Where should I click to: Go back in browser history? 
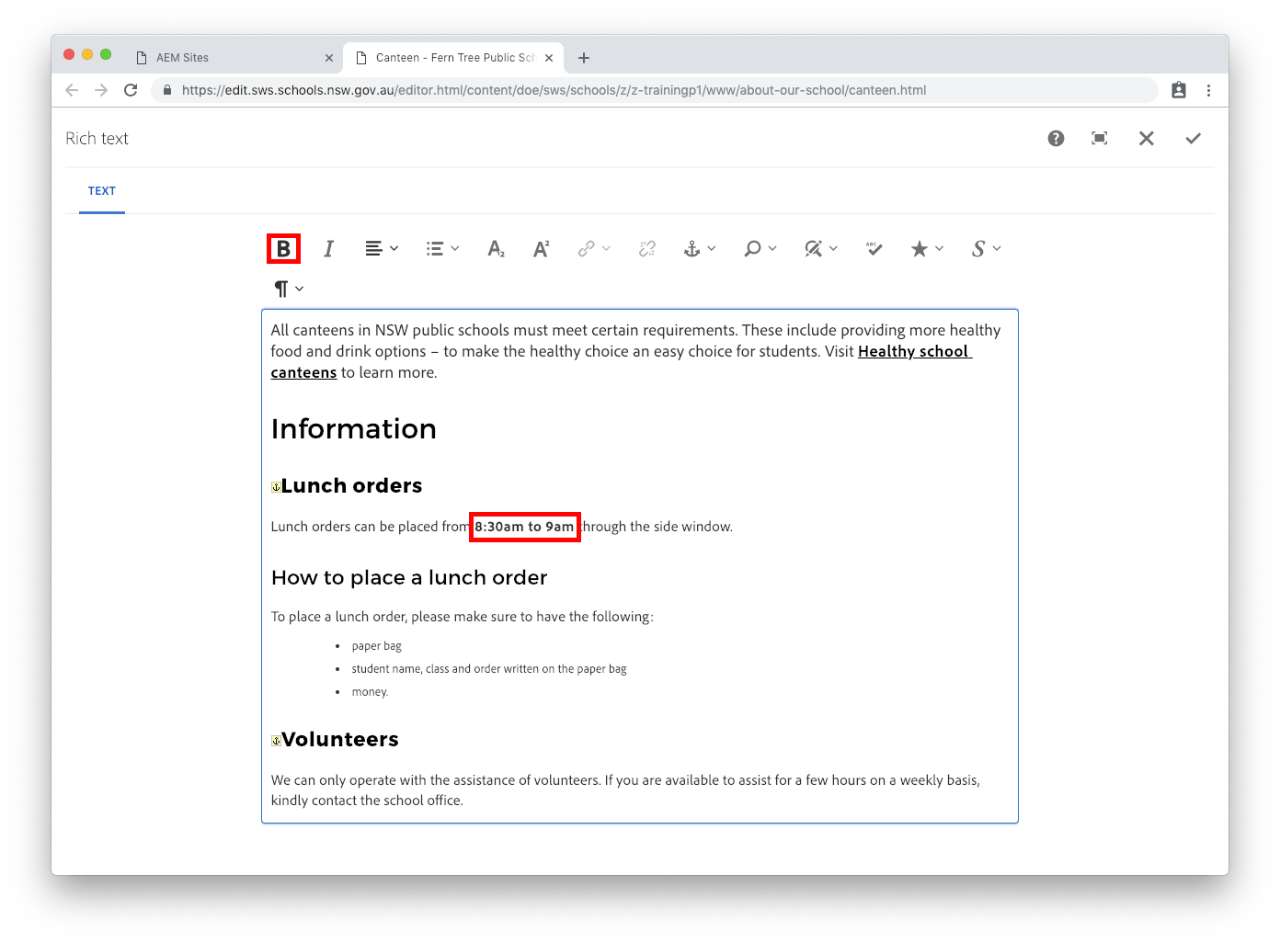71,90
